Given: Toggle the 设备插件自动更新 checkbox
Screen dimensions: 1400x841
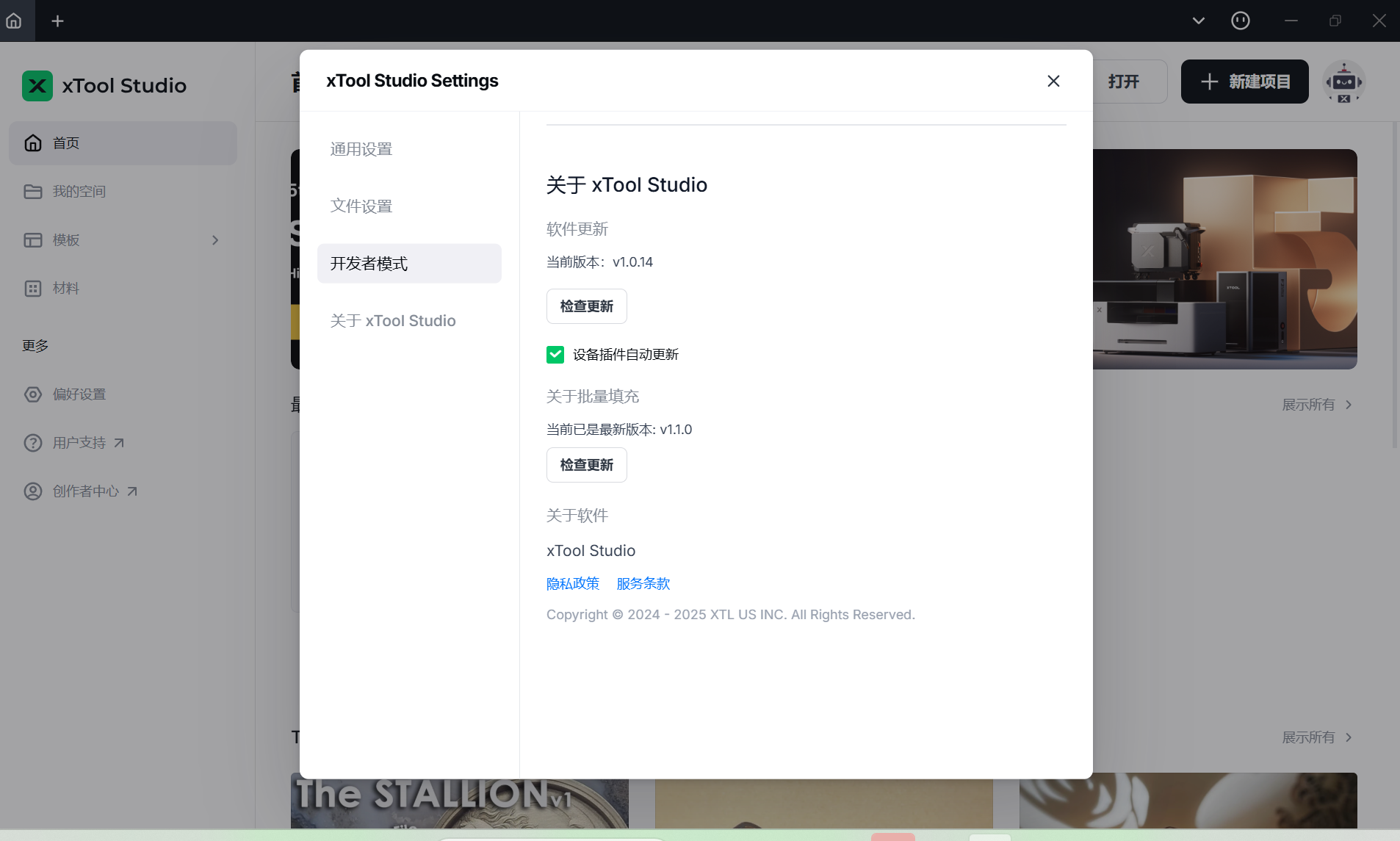Looking at the screenshot, I should pyautogui.click(x=555, y=355).
